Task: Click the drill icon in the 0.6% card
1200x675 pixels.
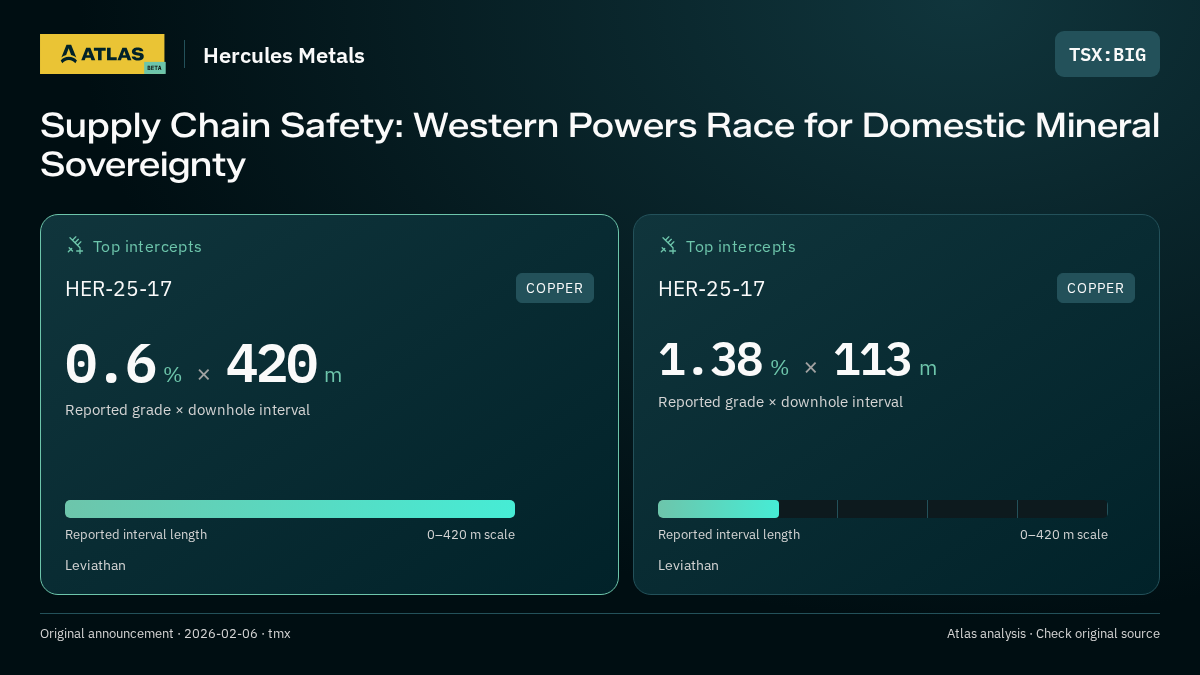Action: click(75, 245)
